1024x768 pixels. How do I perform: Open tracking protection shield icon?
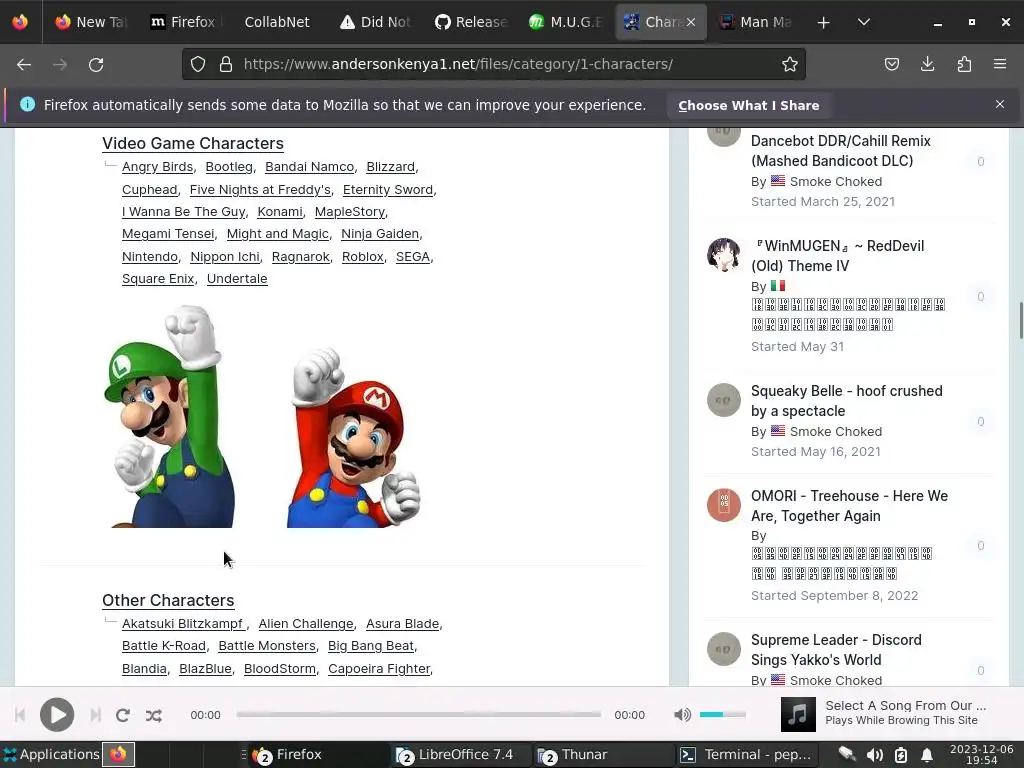(198, 64)
